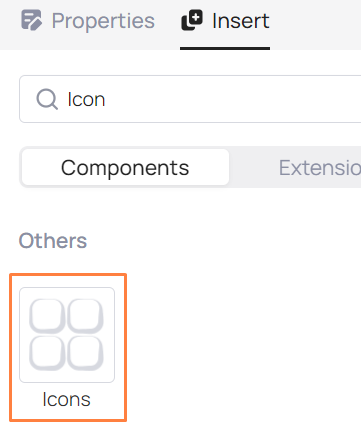
Task: Click the Others section heading
Action: click(53, 241)
